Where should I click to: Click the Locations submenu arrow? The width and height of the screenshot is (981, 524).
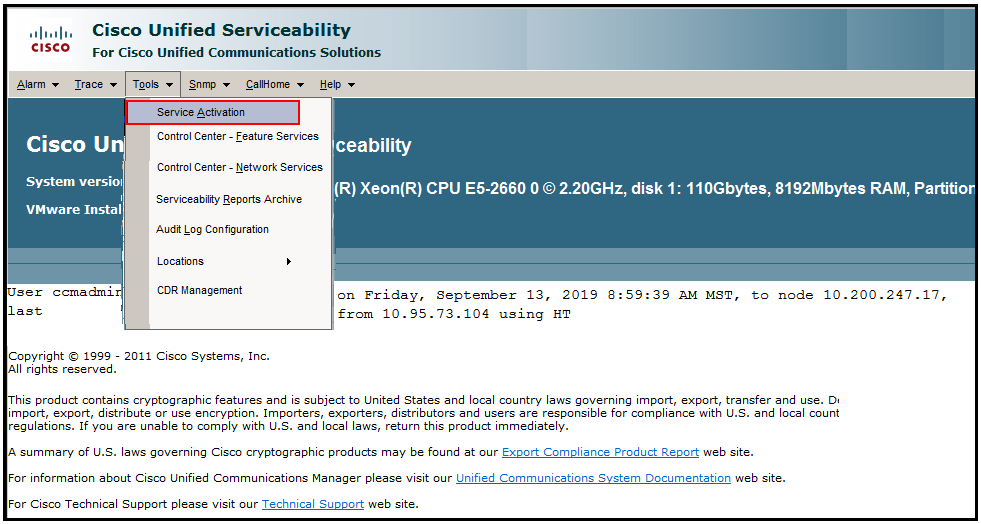(x=289, y=261)
